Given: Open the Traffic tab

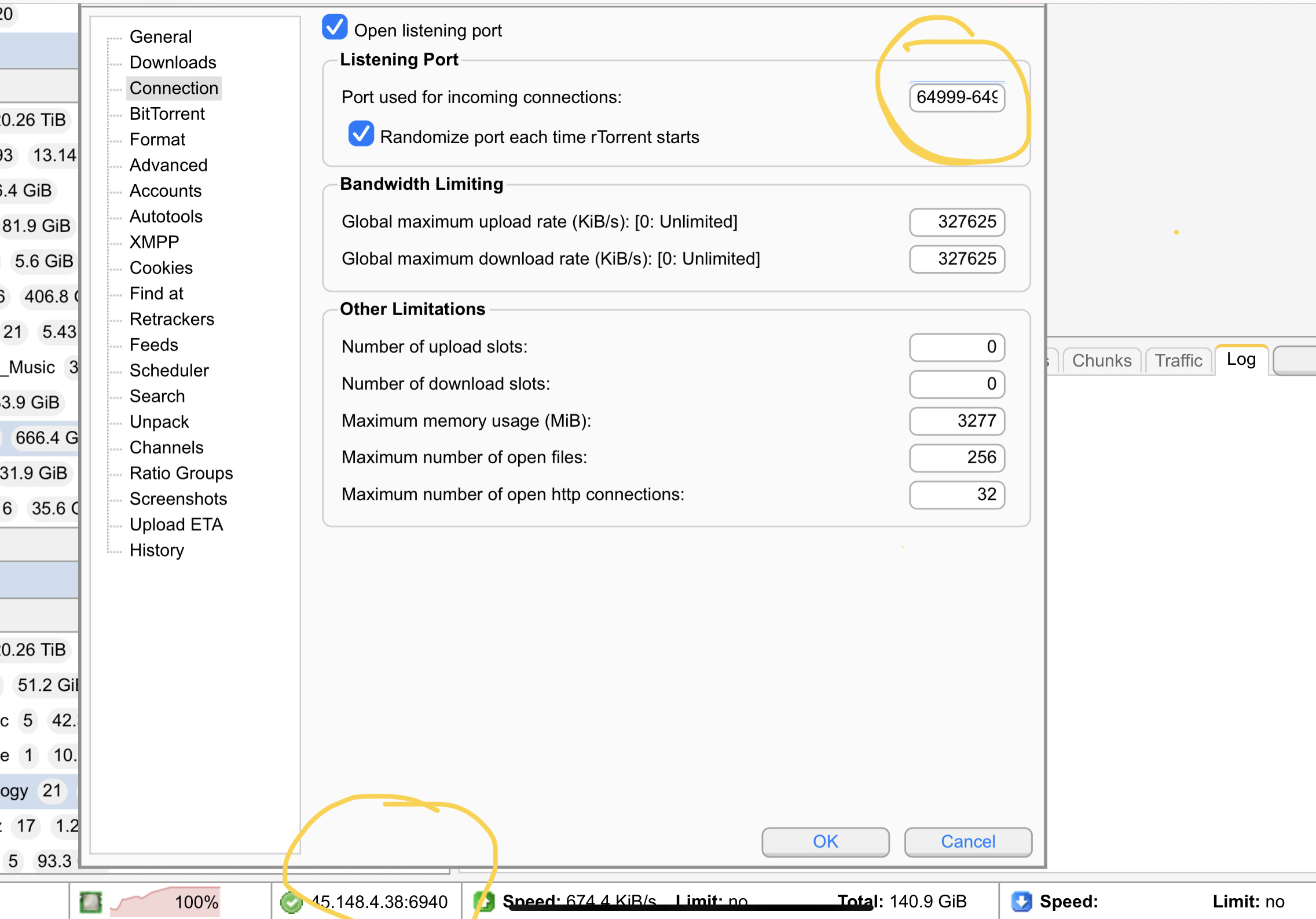Looking at the screenshot, I should [1178, 361].
